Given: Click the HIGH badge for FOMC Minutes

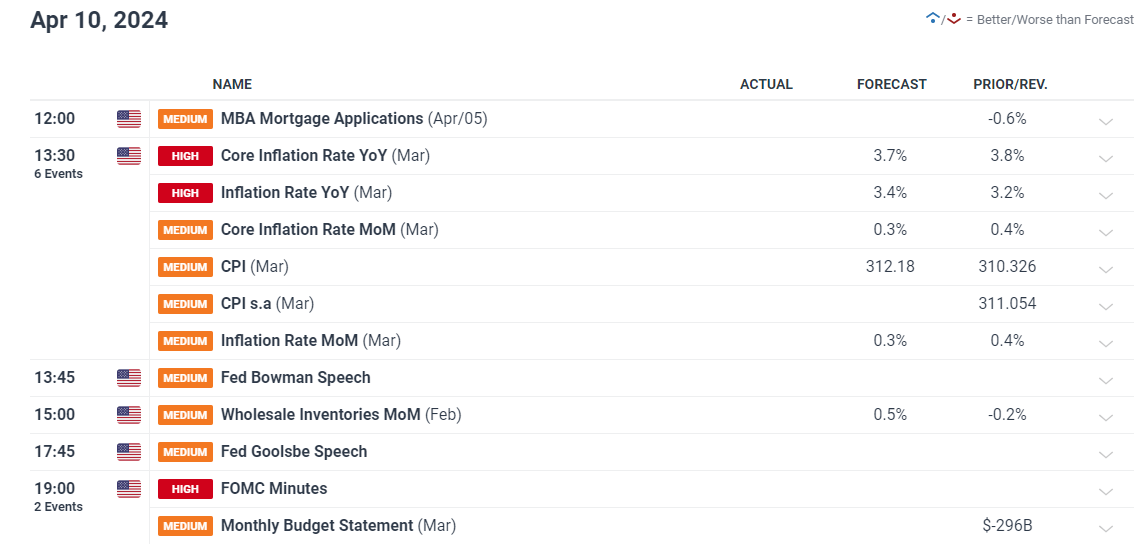Looking at the screenshot, I should pyautogui.click(x=186, y=489).
